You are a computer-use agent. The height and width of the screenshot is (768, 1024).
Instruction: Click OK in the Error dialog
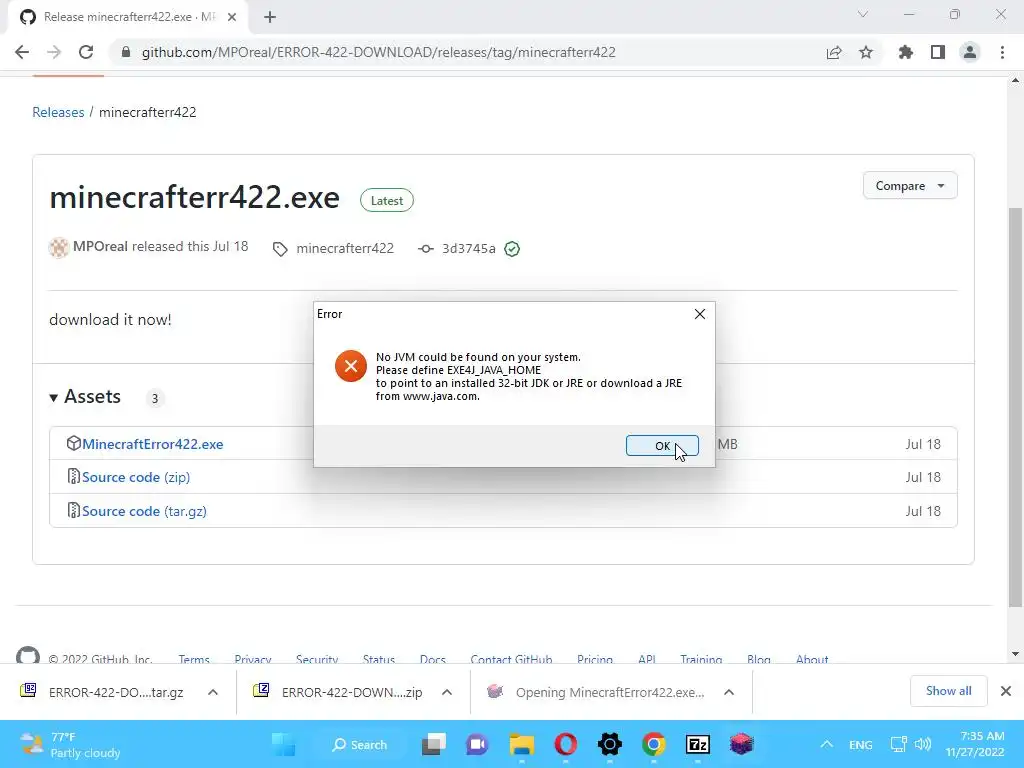coord(662,445)
